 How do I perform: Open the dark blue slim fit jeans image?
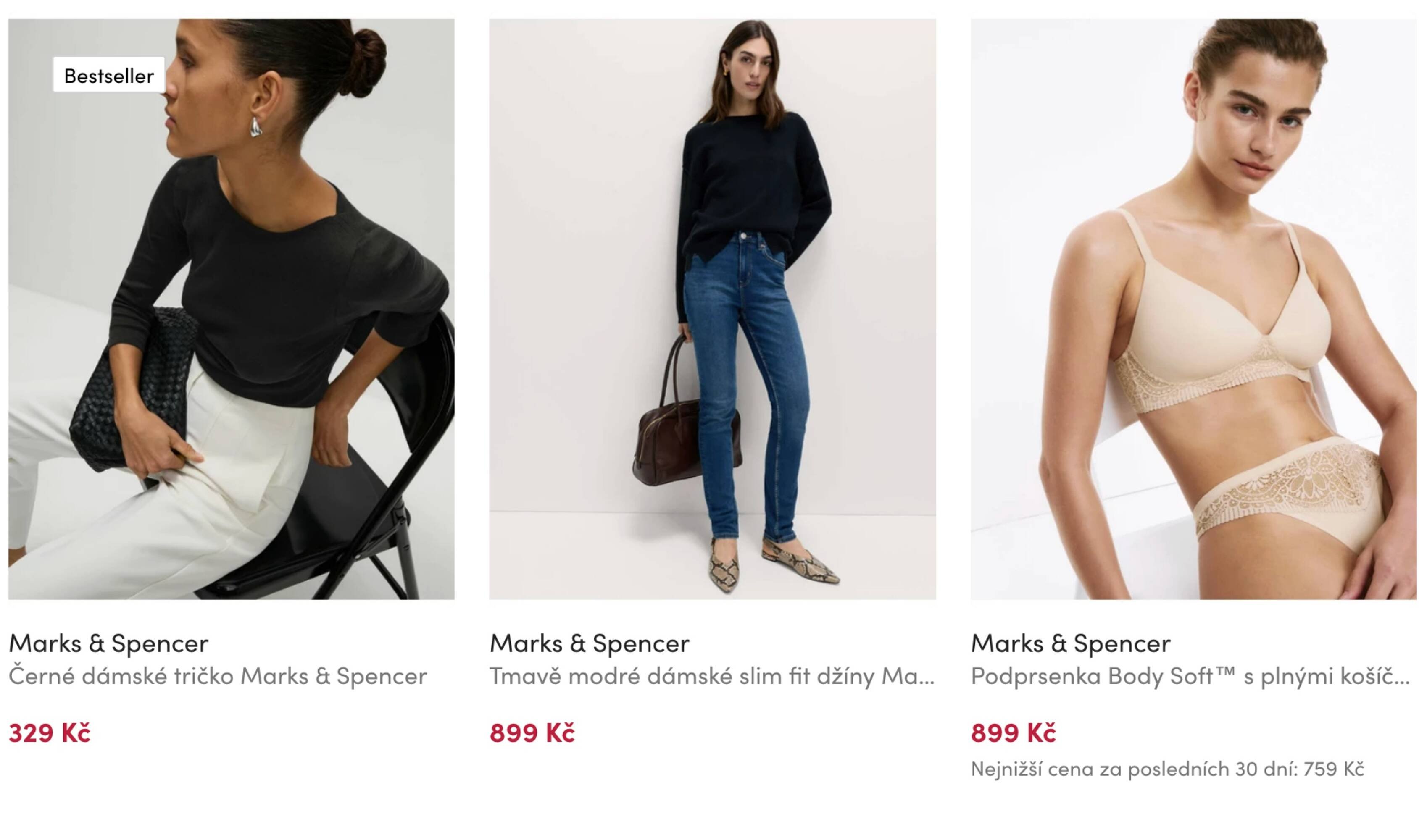click(x=712, y=309)
